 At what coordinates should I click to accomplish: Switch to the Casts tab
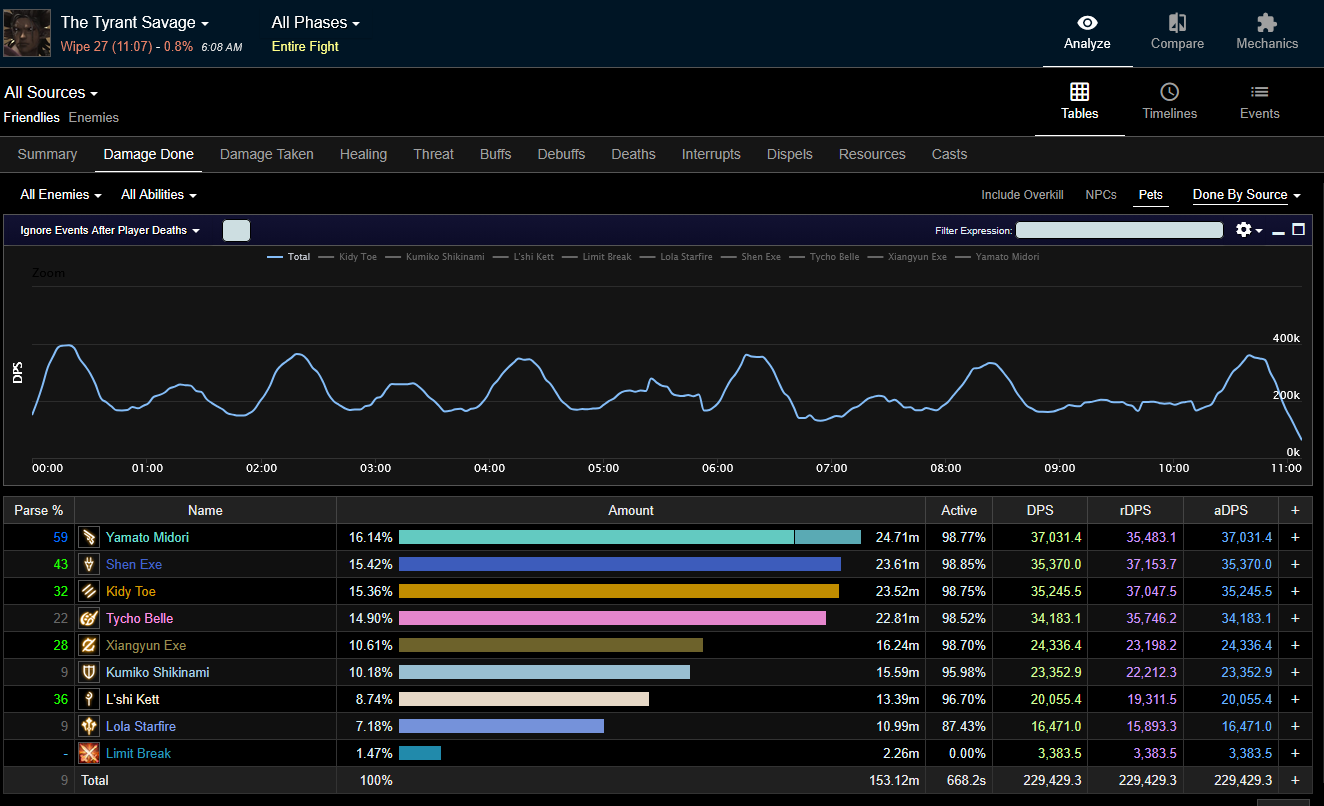[x=949, y=154]
